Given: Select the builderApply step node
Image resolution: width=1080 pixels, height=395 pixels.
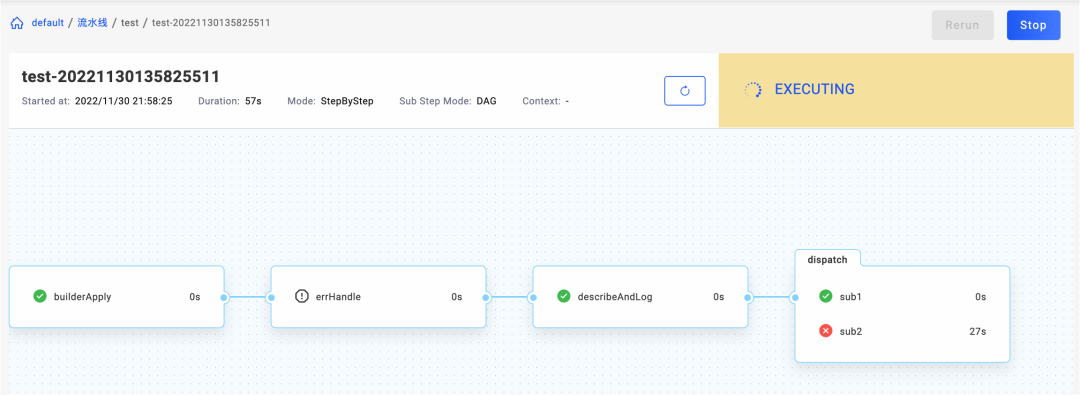Looking at the screenshot, I should tap(116, 296).
